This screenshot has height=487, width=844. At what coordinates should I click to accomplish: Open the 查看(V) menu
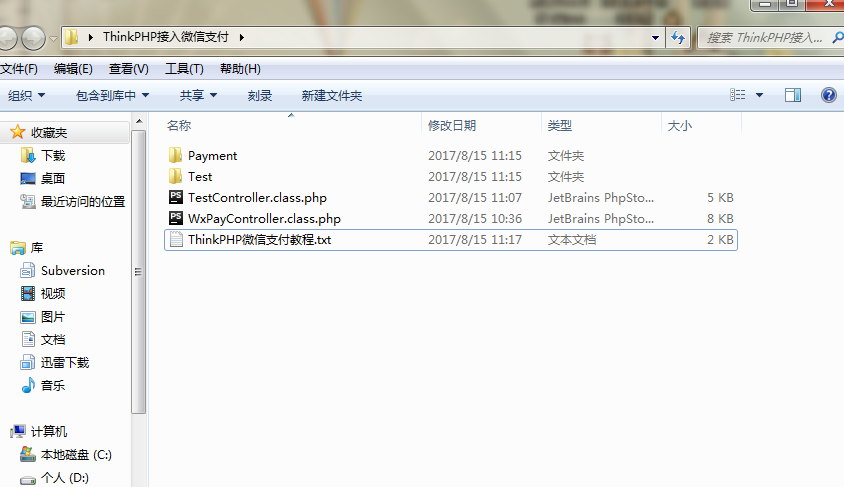click(129, 69)
